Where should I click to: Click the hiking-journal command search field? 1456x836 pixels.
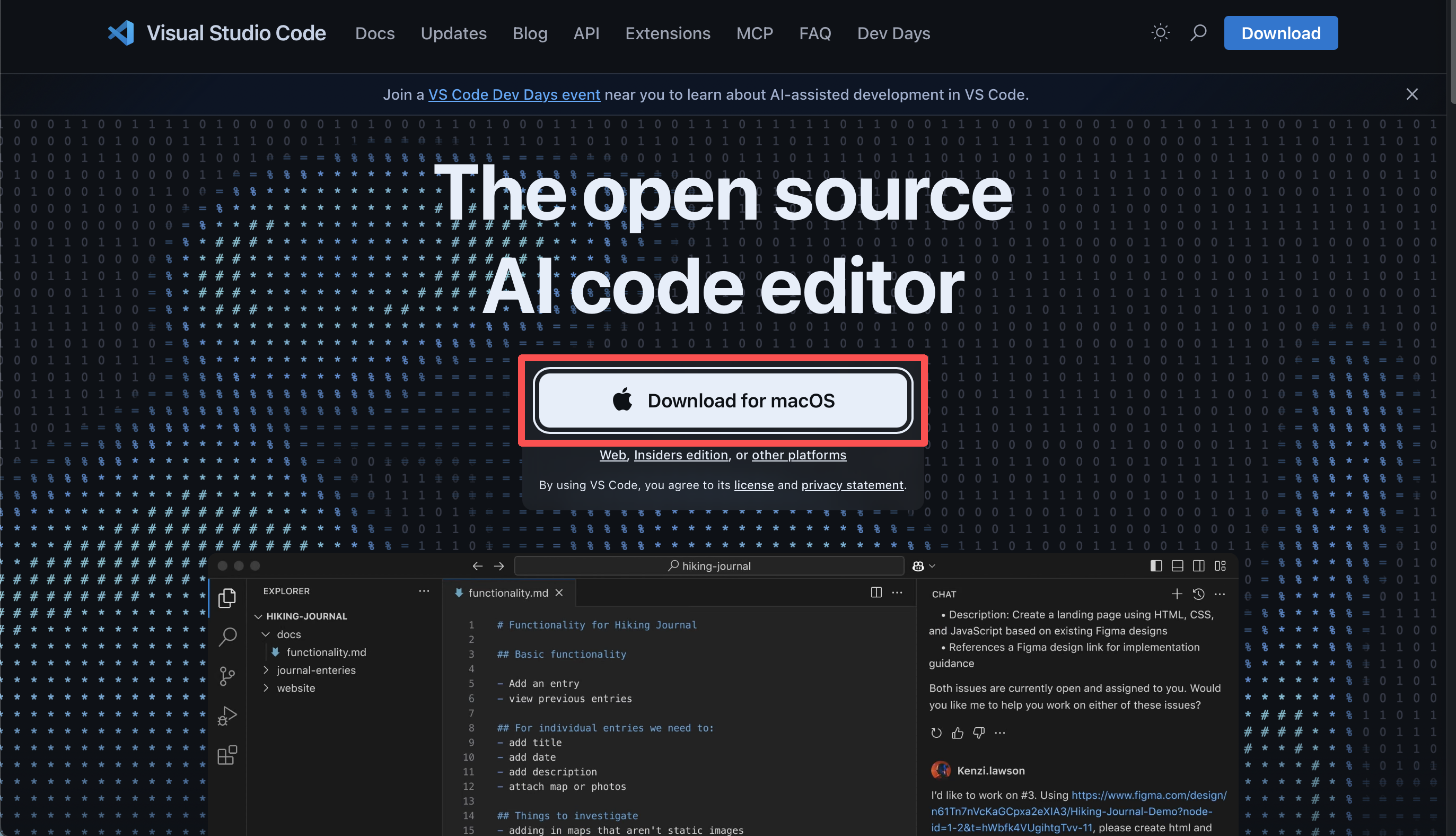709,565
